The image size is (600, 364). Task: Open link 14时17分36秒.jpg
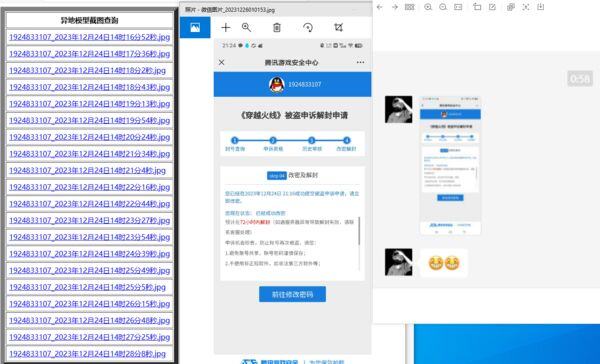[90, 54]
